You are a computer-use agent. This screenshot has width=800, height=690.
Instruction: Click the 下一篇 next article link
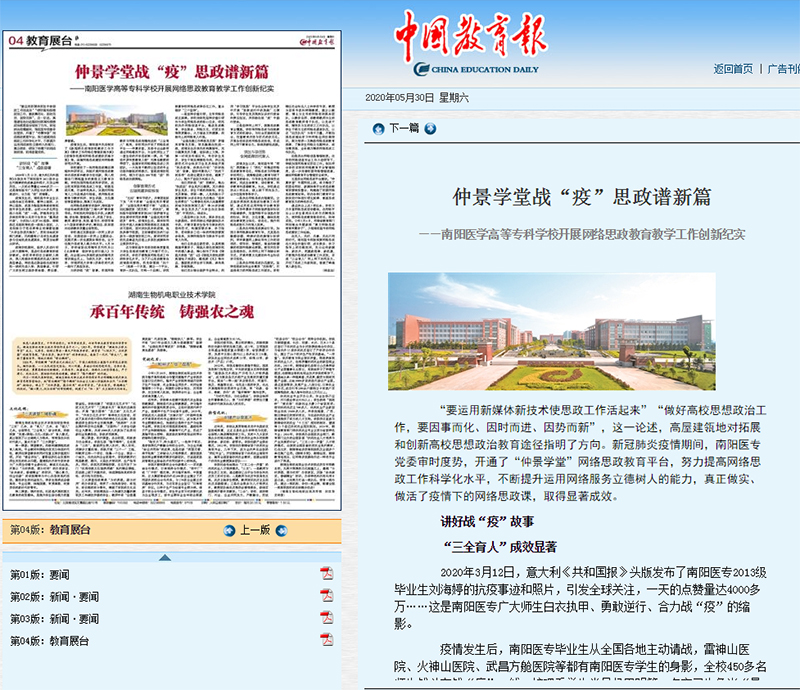point(404,128)
